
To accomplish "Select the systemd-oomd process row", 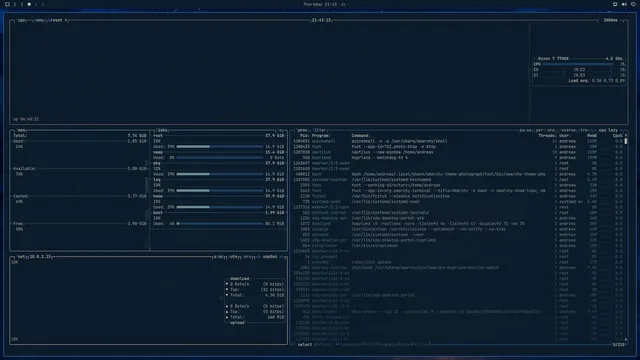I will pos(457,202).
